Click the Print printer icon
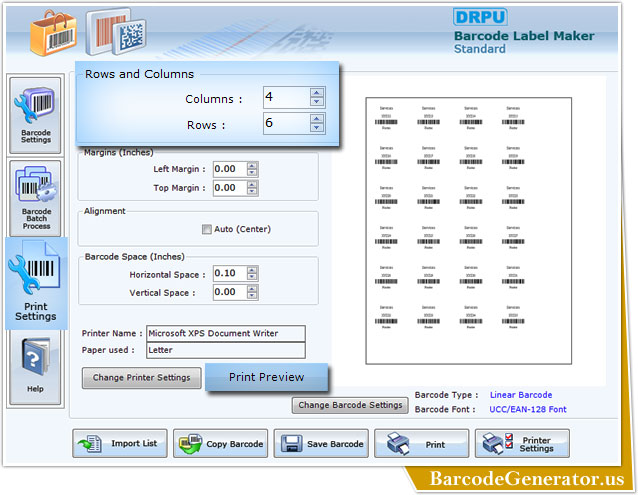Viewport: 638px width, 495px height. (x=398, y=444)
